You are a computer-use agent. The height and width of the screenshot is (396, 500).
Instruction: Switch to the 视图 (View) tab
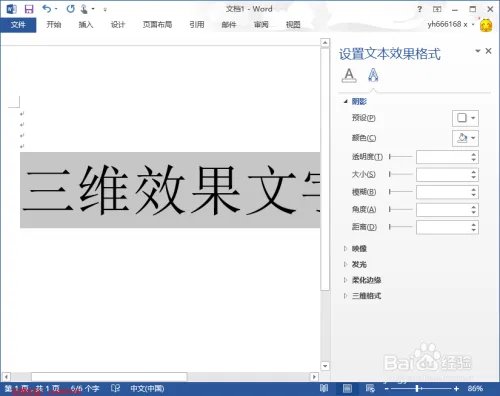(293, 25)
